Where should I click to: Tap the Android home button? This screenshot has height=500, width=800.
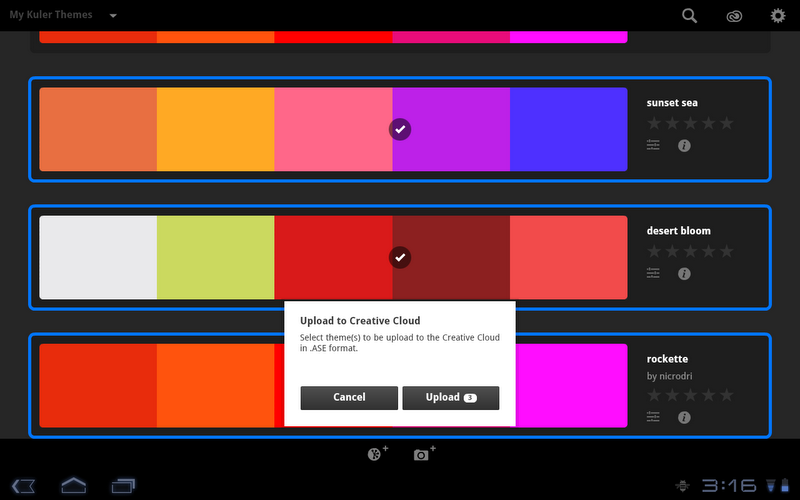point(73,485)
